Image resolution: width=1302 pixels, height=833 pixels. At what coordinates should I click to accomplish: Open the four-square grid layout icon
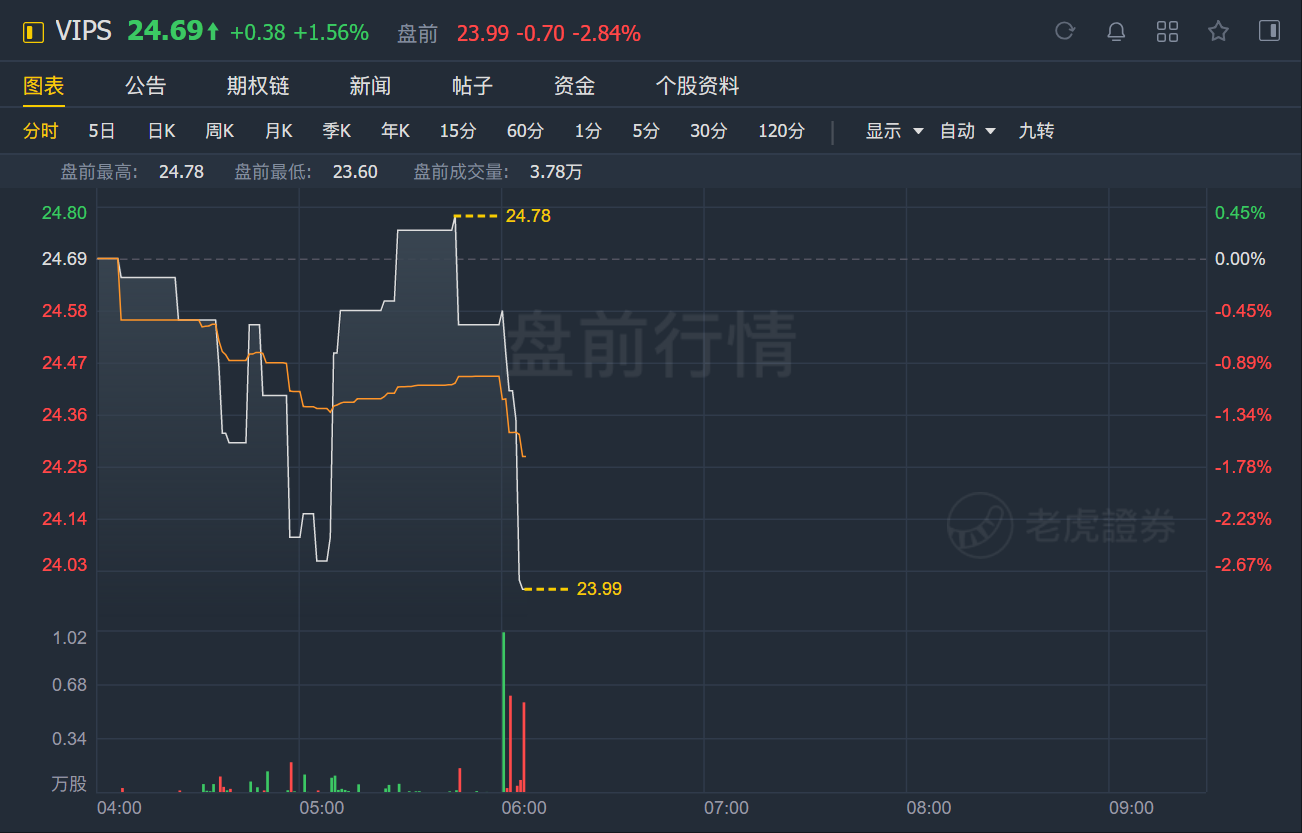tap(1167, 31)
